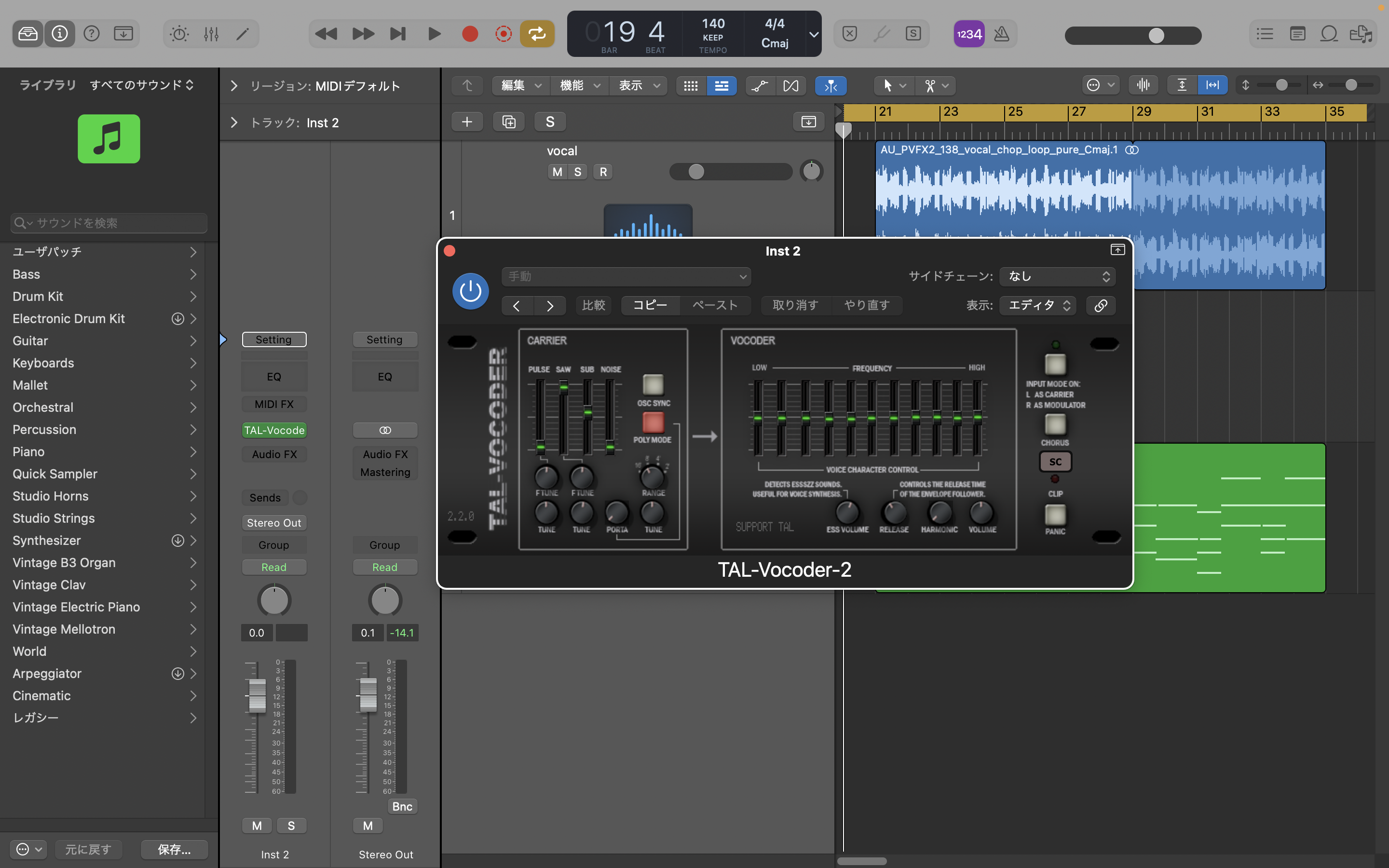
Task: Enable the Catch Playhead button
Action: tap(831, 85)
